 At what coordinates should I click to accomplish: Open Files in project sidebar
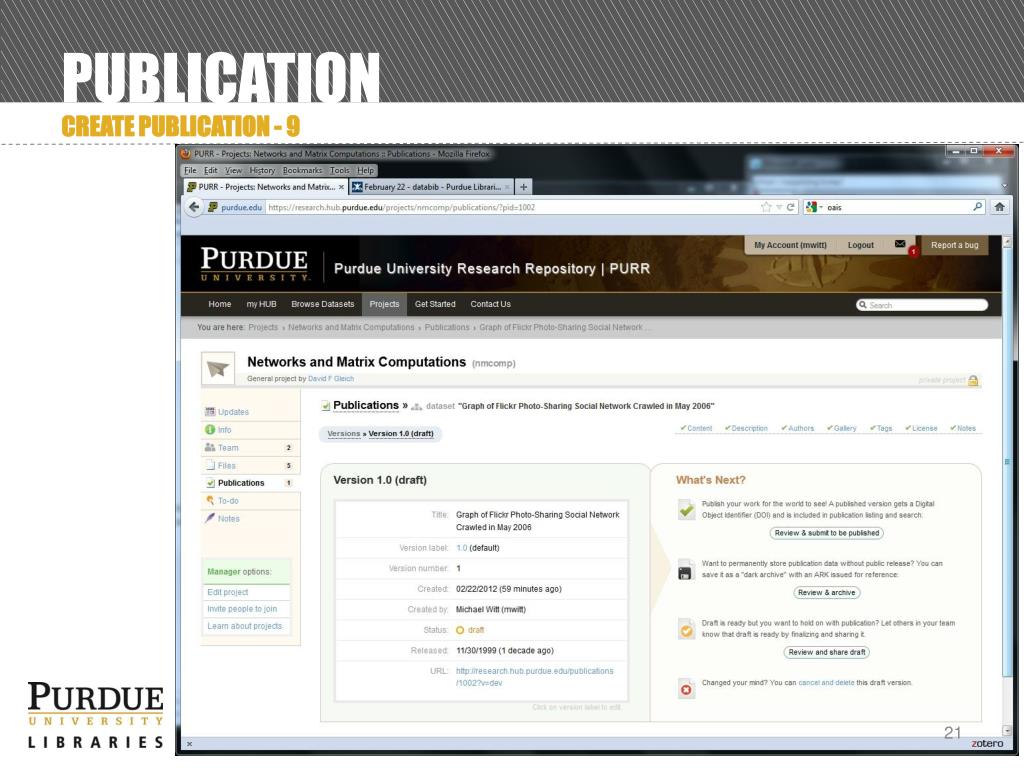tap(226, 466)
